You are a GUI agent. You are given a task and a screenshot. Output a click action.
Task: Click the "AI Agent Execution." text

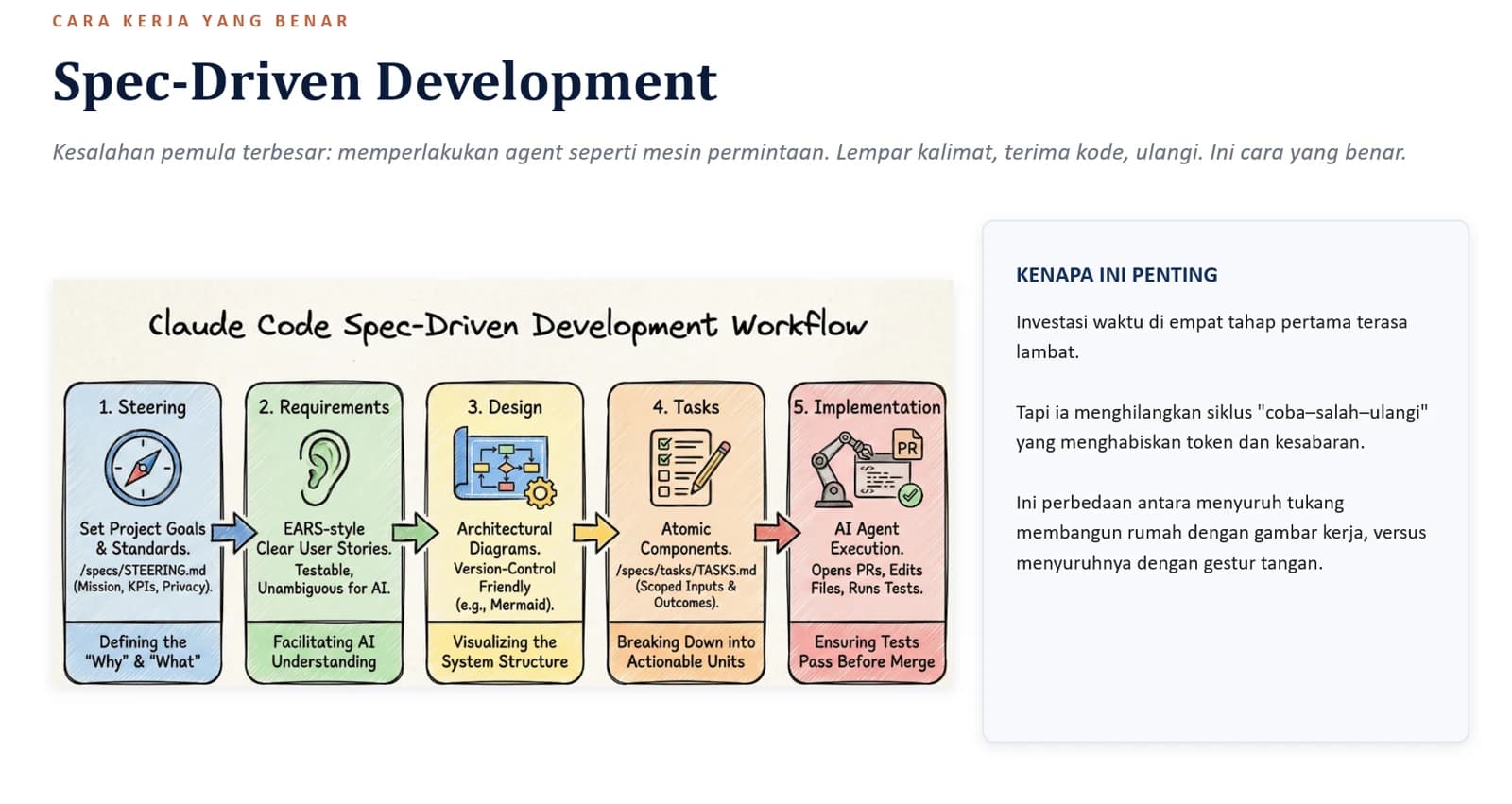pos(868,539)
